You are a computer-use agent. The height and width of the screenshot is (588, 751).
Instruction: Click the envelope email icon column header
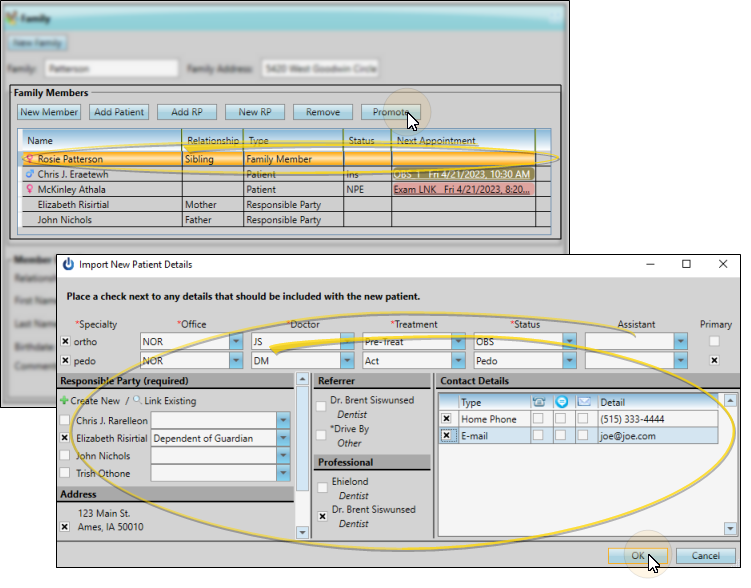click(x=584, y=401)
